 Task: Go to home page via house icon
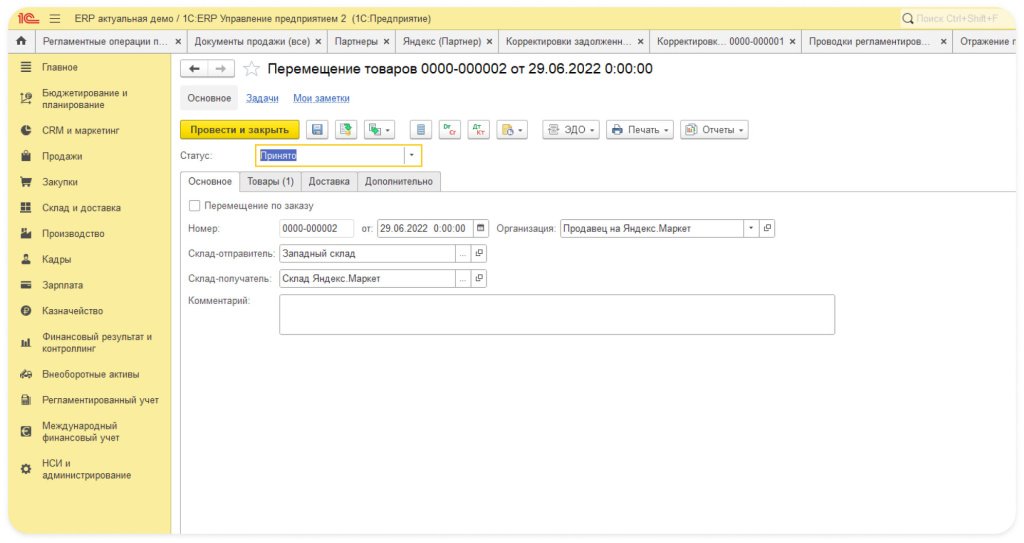[21, 42]
